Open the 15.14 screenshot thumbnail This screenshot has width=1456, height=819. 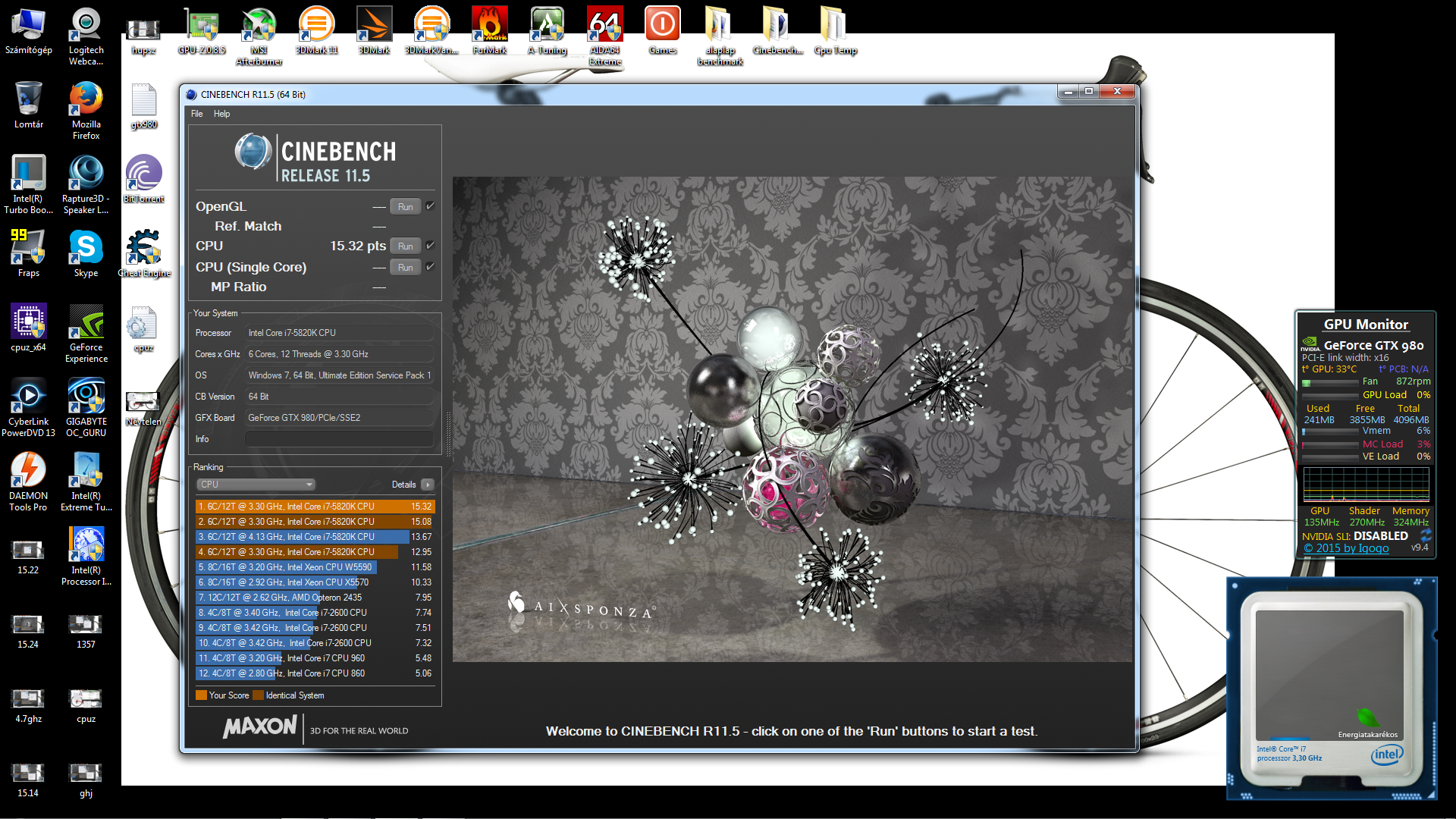pyautogui.click(x=29, y=780)
